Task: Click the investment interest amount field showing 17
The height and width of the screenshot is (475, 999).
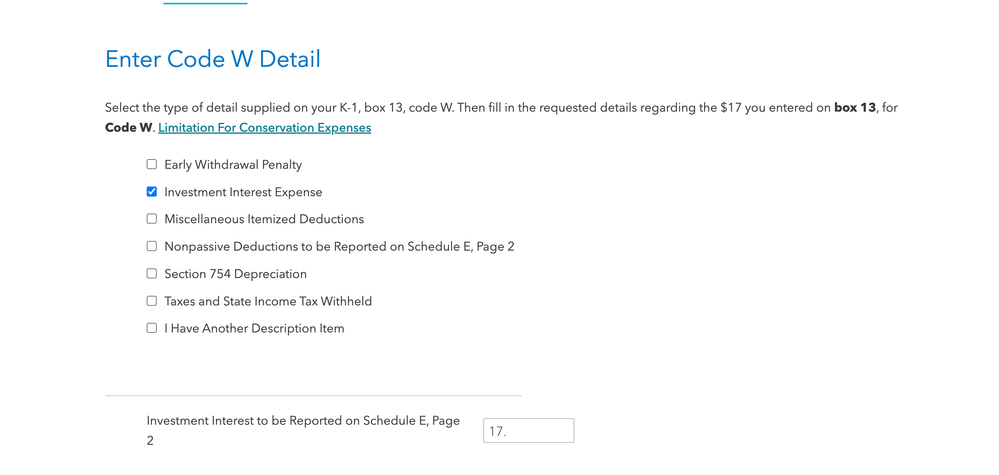Action: pyautogui.click(x=528, y=430)
